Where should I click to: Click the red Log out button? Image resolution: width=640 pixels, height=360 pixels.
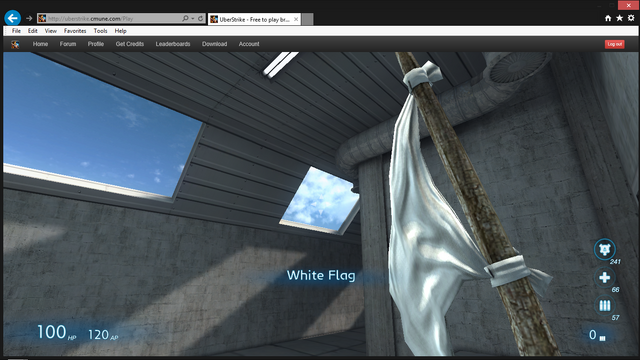click(x=614, y=44)
